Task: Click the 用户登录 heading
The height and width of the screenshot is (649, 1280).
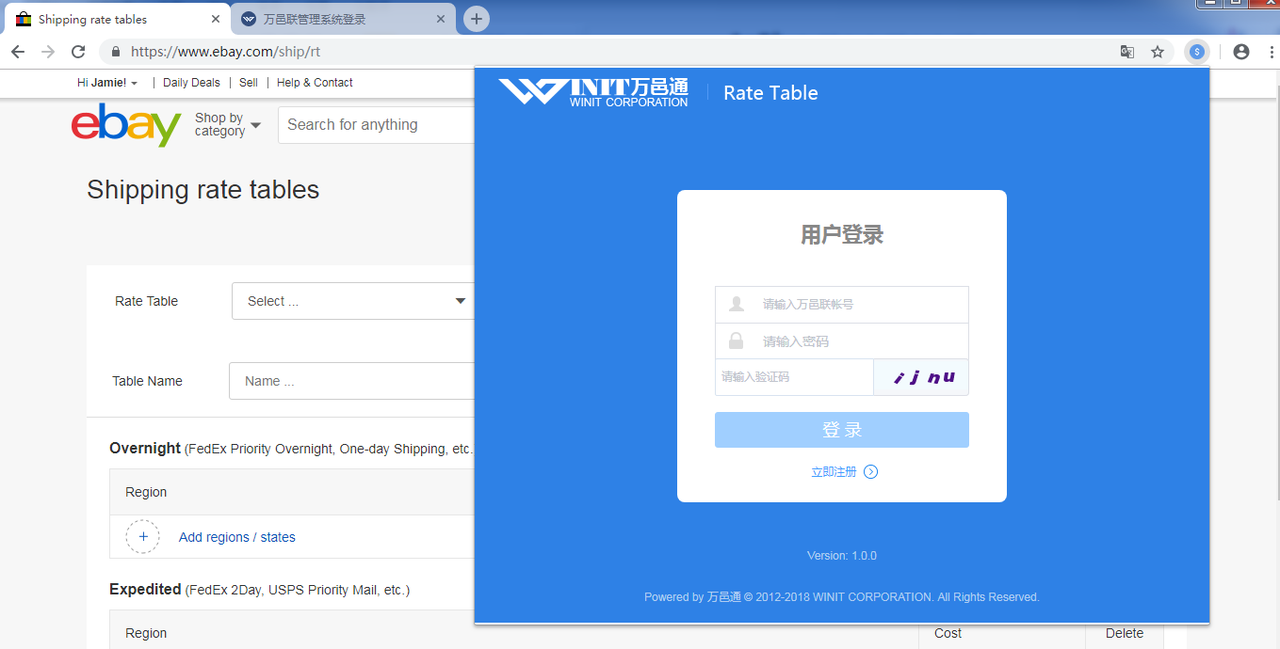Action: [842, 235]
